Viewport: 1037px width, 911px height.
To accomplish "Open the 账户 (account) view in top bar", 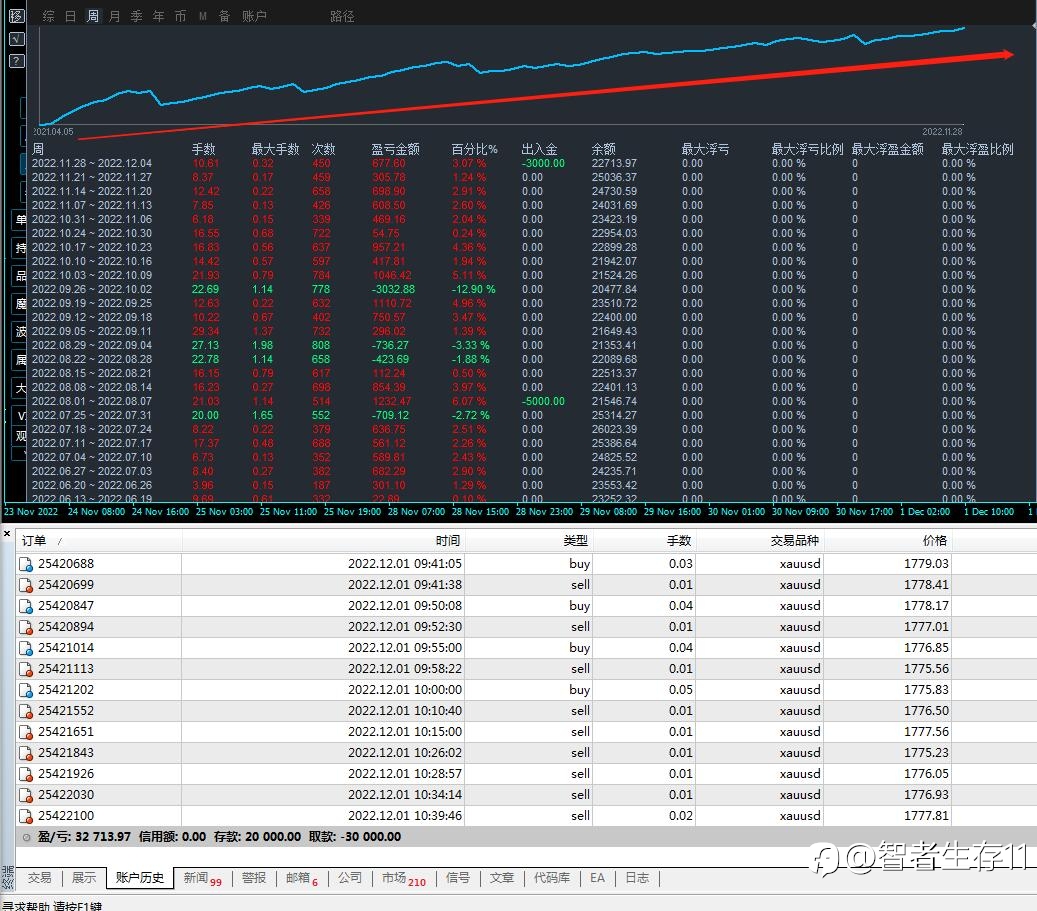I will tap(254, 16).
